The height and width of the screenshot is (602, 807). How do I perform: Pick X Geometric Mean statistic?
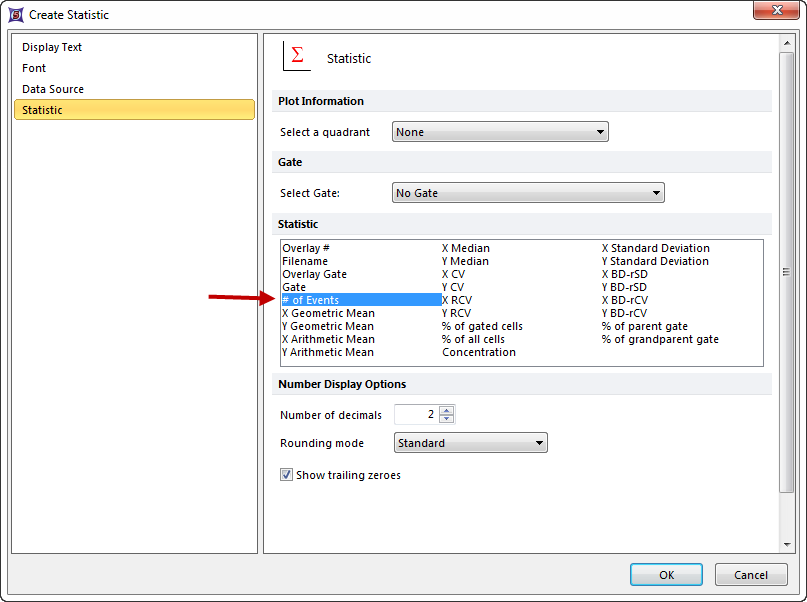328,313
